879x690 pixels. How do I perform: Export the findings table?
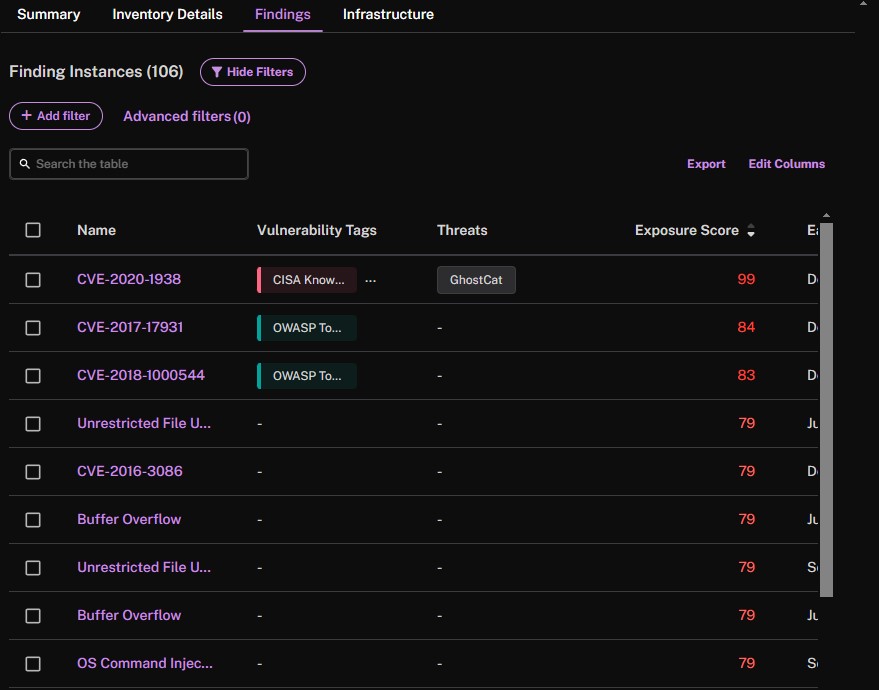(x=706, y=164)
